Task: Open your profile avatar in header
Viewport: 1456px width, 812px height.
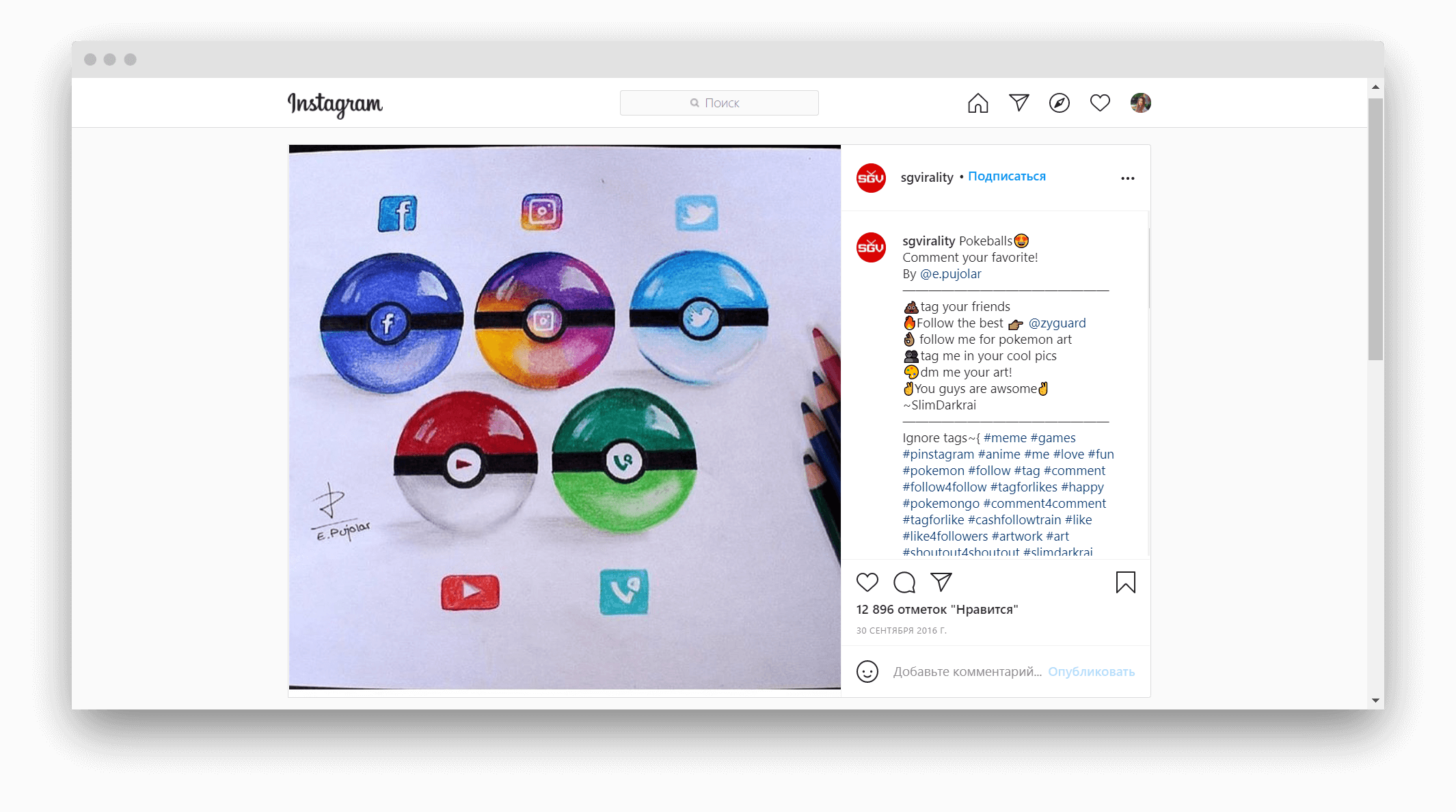Action: [1140, 103]
